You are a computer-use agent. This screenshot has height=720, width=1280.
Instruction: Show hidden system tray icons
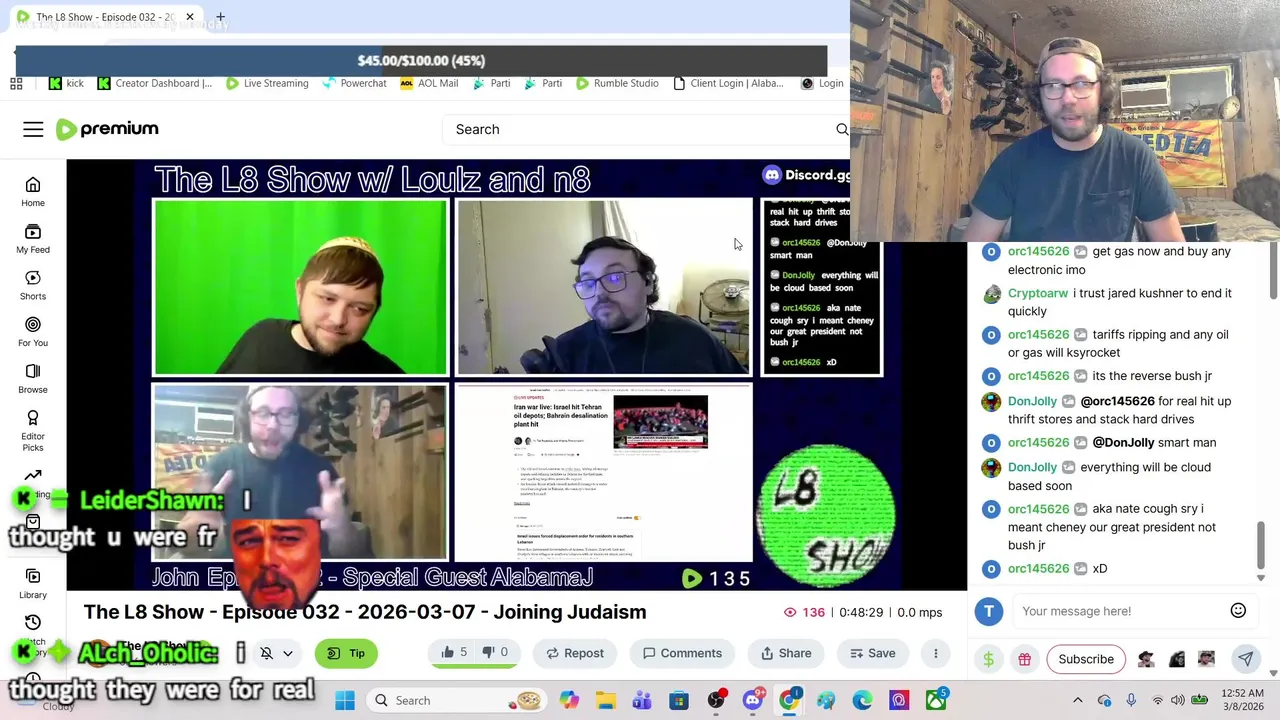click(1078, 700)
